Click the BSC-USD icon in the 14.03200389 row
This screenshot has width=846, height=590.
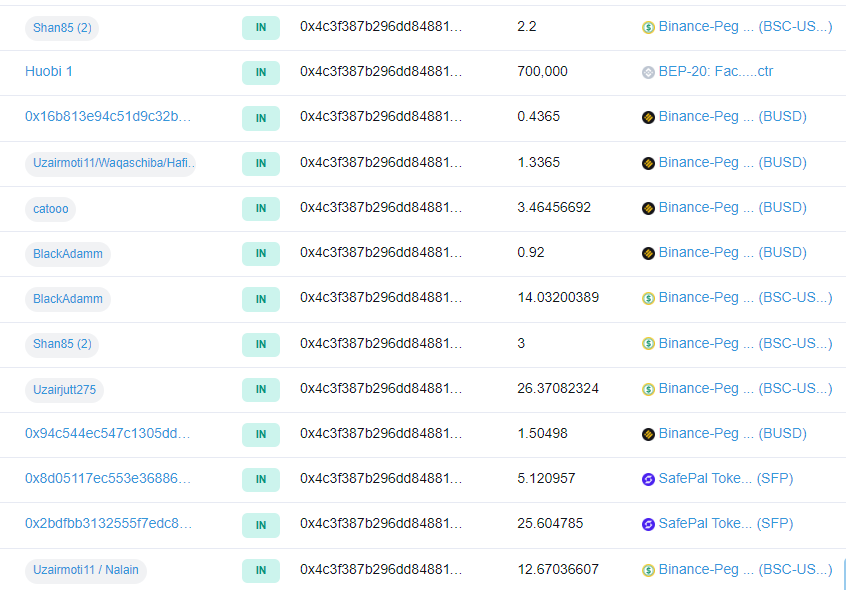[x=648, y=298]
